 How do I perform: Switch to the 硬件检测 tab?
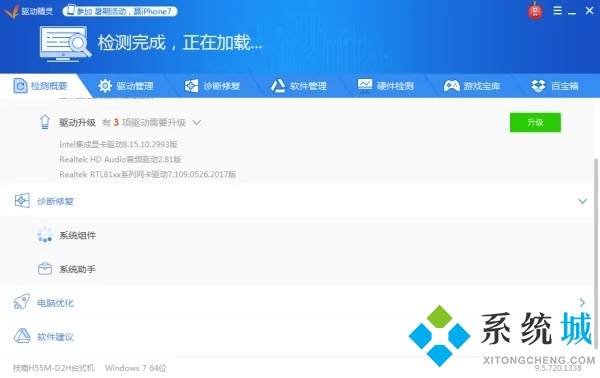(x=386, y=86)
